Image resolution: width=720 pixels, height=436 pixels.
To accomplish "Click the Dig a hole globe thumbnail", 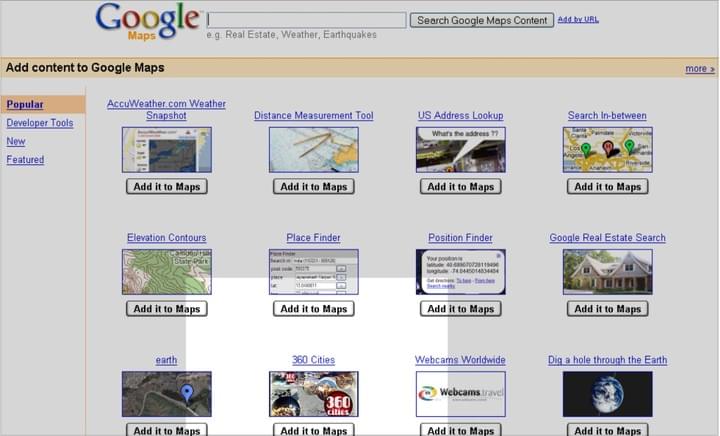I will 608,394.
